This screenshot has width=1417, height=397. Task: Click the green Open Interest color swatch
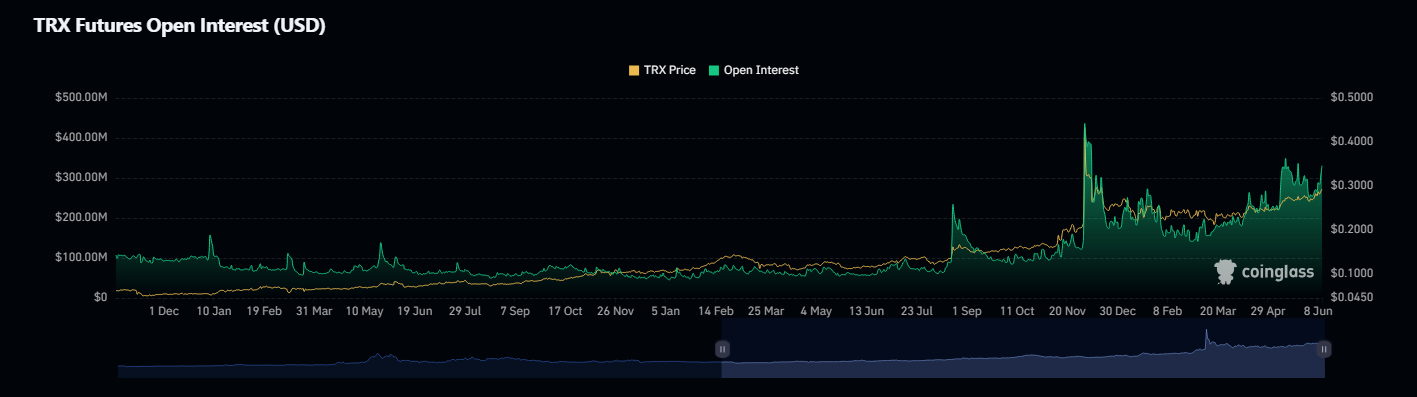pos(714,70)
